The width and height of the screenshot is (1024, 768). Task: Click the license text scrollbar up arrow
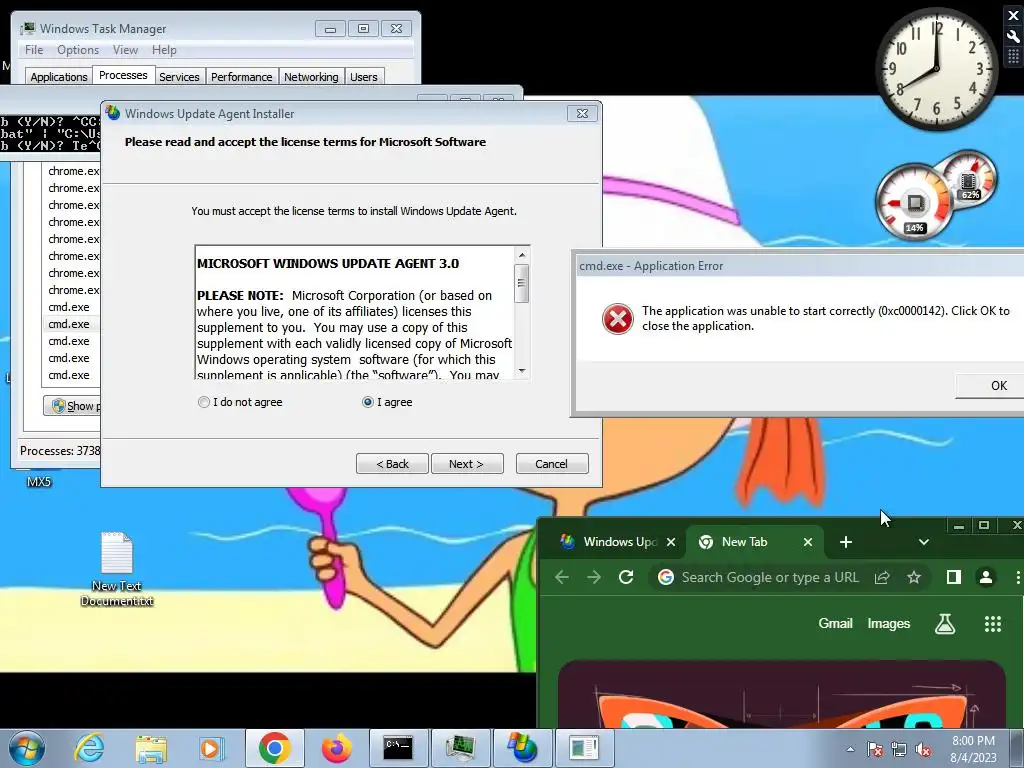[522, 255]
